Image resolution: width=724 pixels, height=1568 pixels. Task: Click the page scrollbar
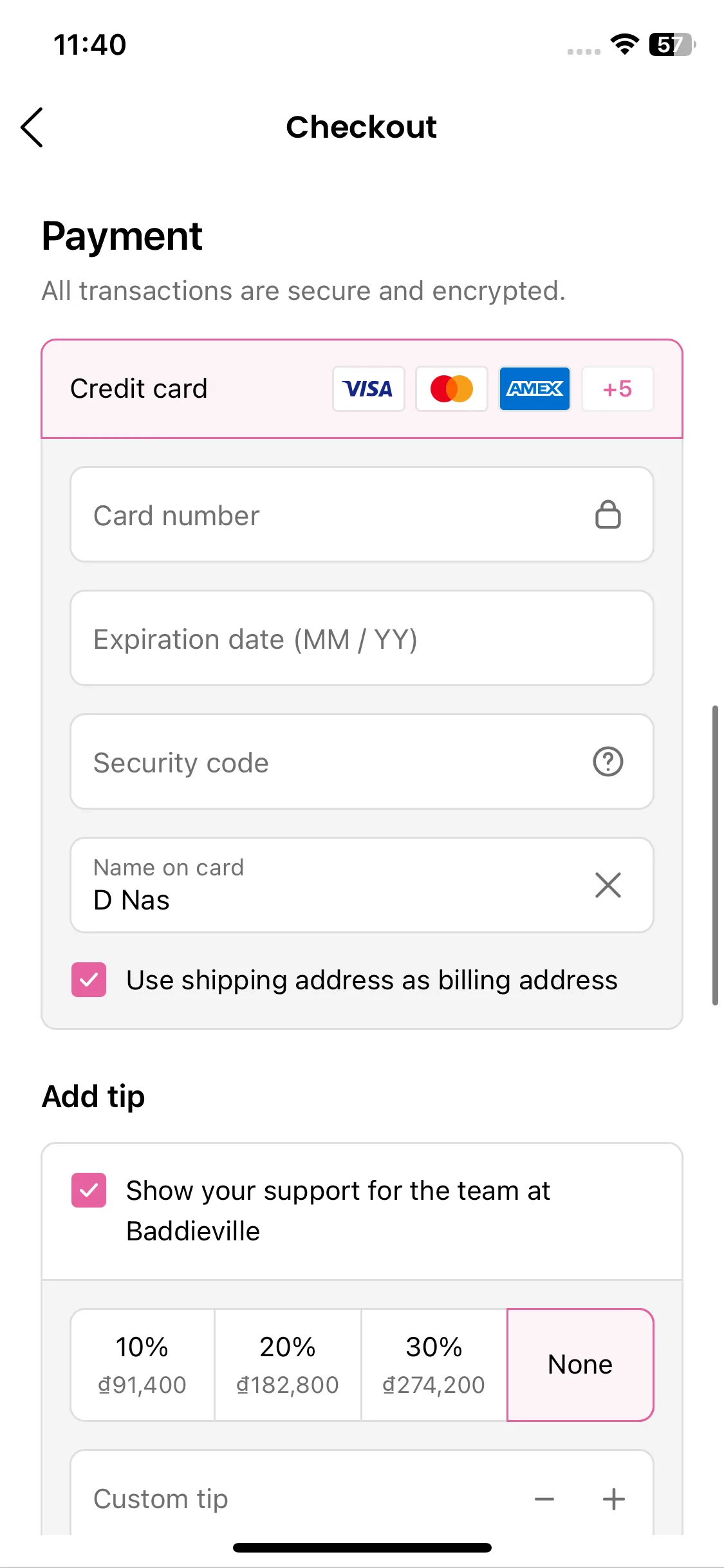pos(714,855)
